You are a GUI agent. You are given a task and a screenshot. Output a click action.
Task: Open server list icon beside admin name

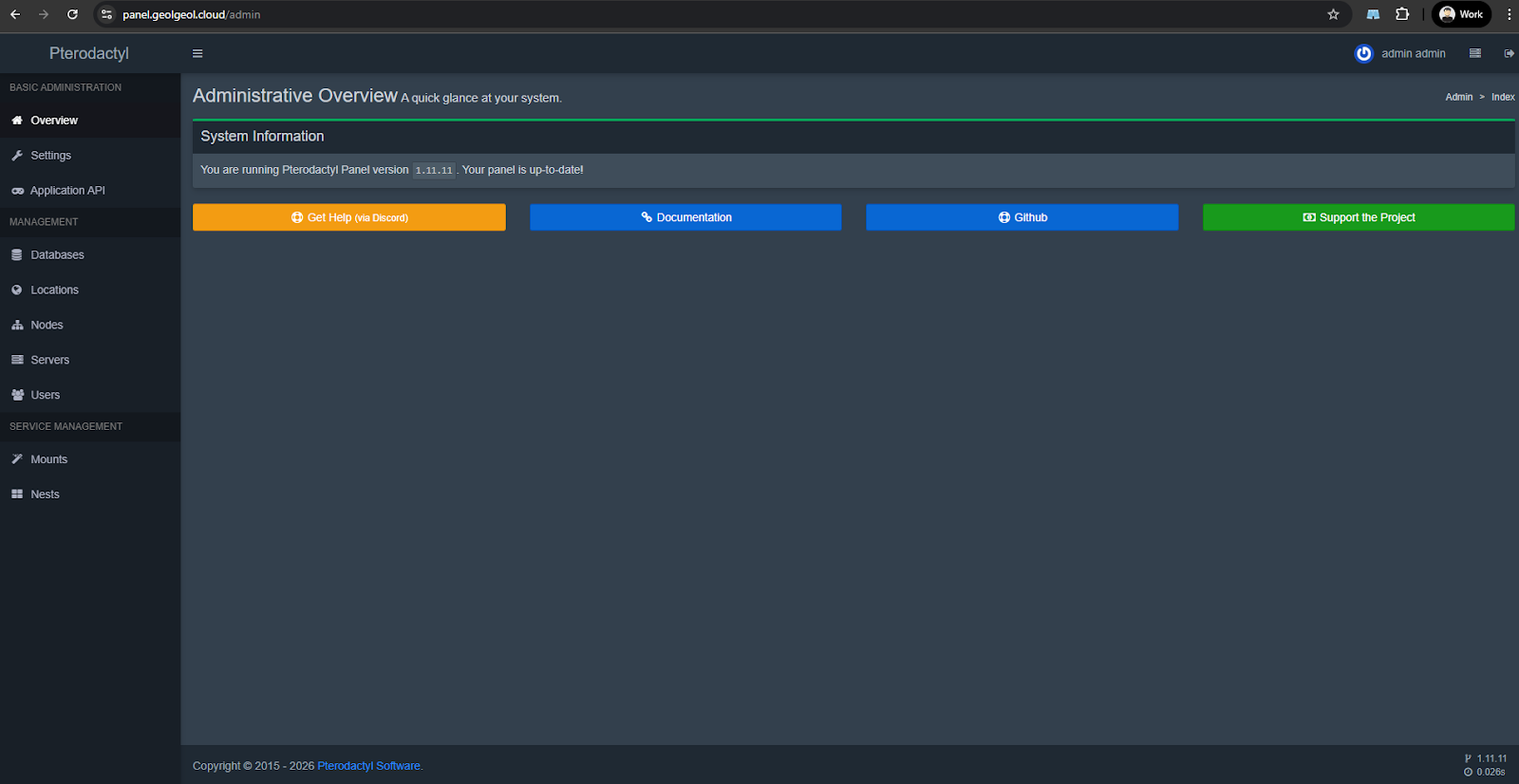pyautogui.click(x=1474, y=54)
